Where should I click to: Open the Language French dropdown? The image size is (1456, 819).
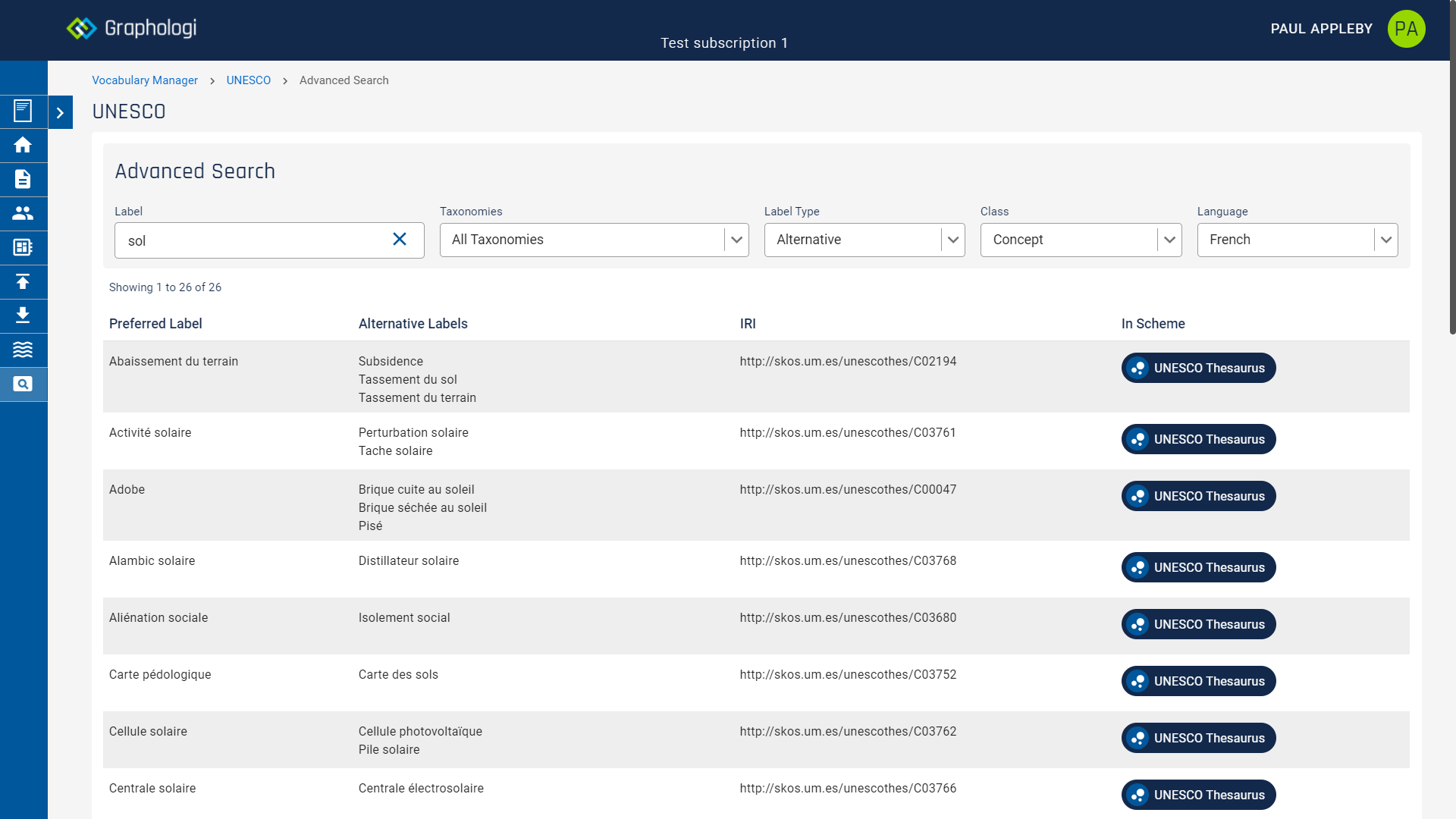(1297, 240)
